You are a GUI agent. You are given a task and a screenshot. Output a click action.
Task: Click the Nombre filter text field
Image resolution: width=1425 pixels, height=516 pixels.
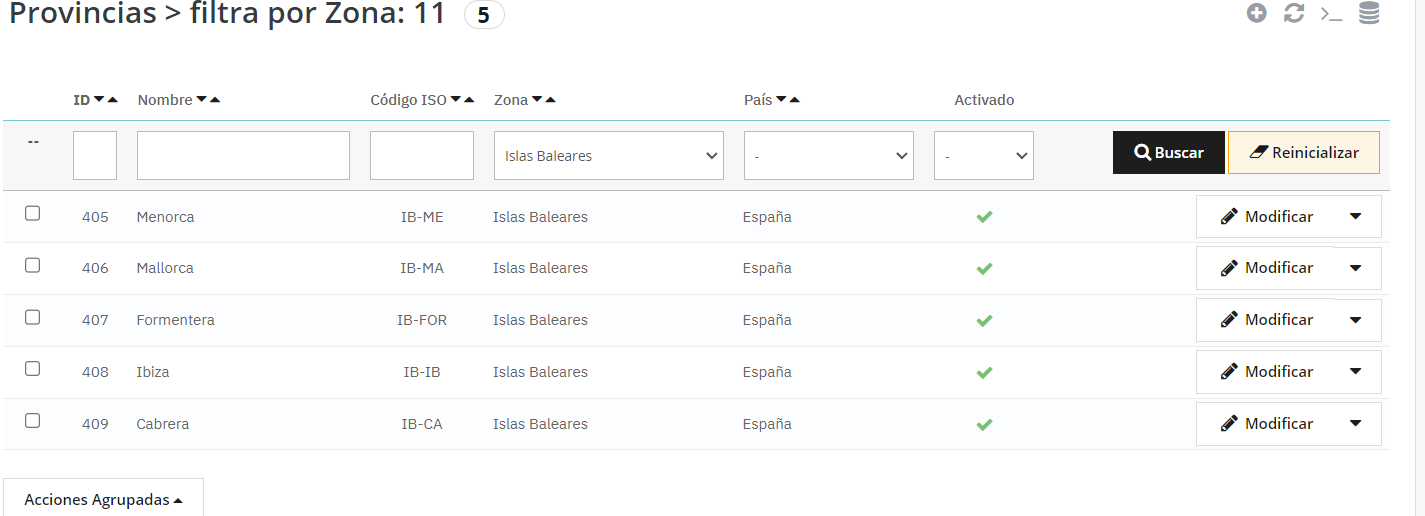[243, 156]
